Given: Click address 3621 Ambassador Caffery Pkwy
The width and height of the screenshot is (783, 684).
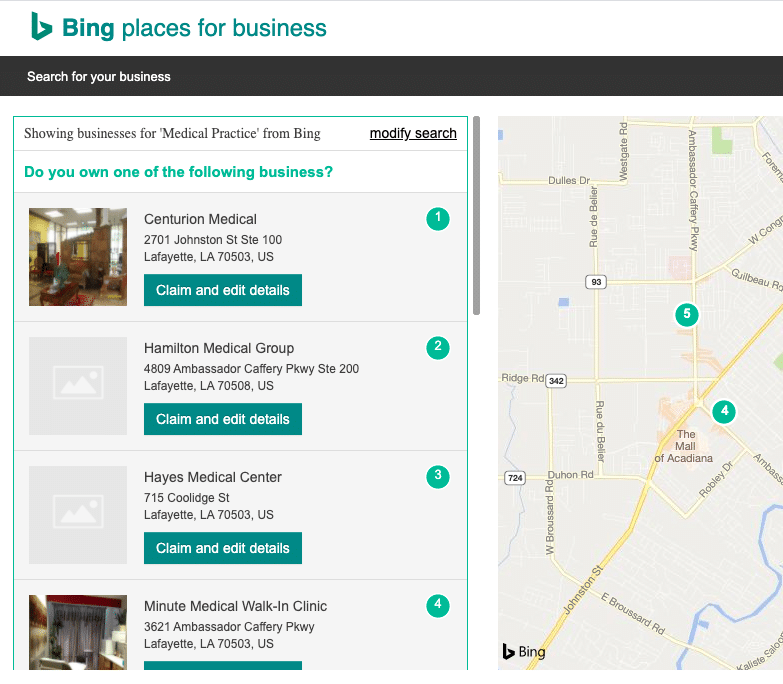Looking at the screenshot, I should click(x=229, y=626).
